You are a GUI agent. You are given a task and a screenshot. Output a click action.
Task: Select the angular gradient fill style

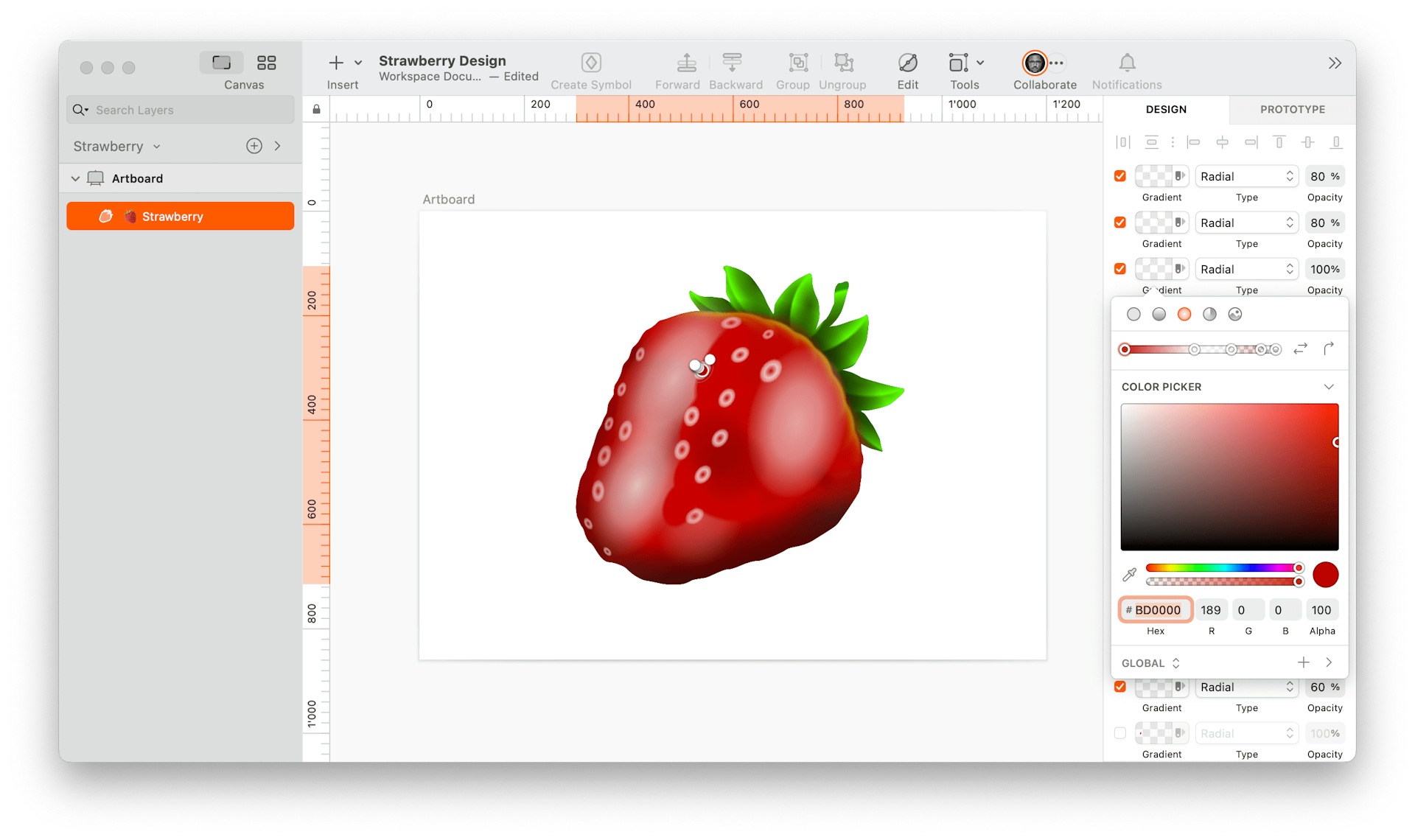[x=1209, y=314]
